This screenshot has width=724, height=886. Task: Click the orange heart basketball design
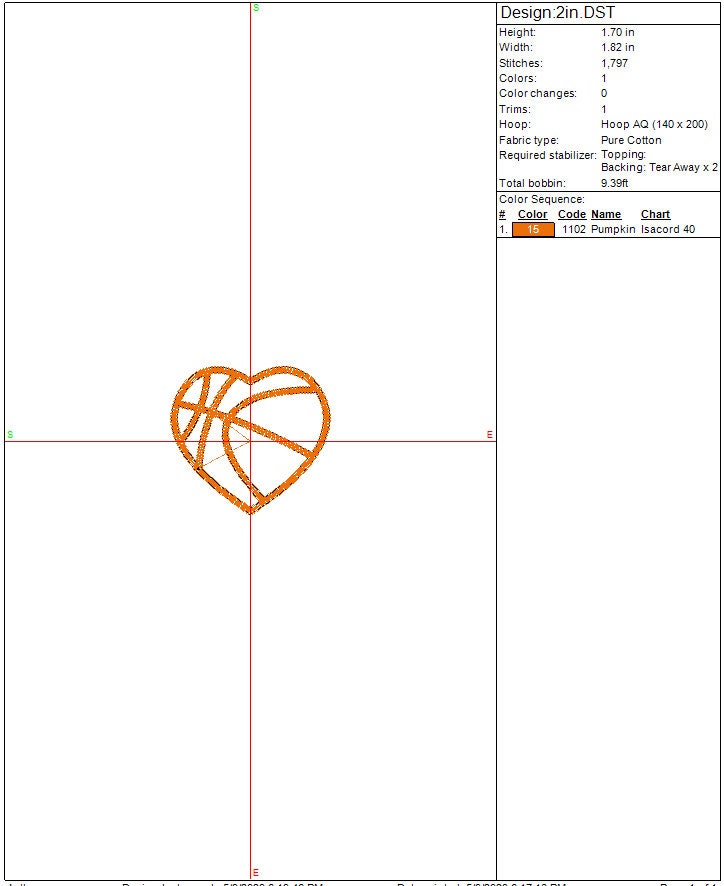pos(250,437)
